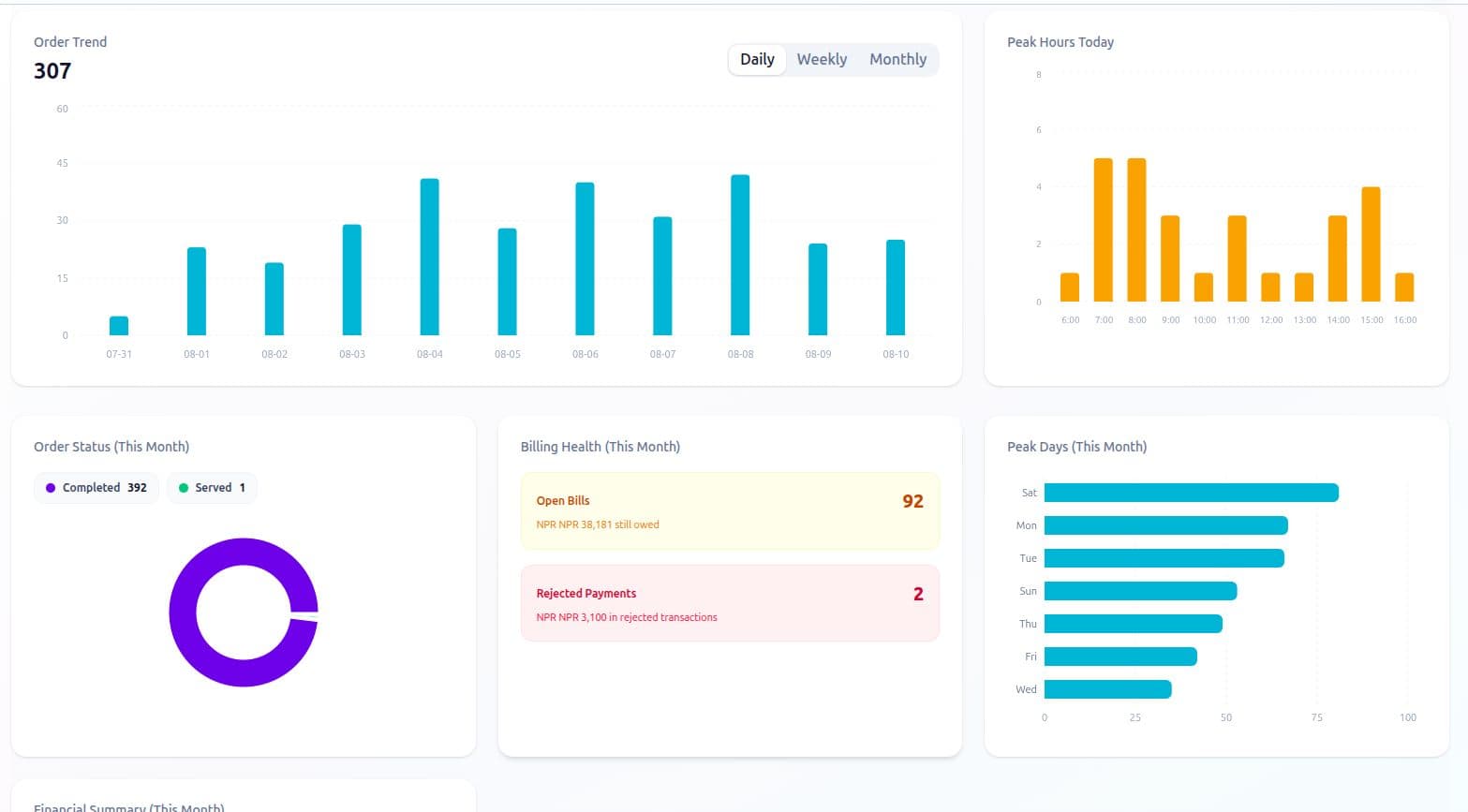This screenshot has width=1468, height=812.
Task: Click the 13:00 bar in Peak Hours
Action: 1304,288
